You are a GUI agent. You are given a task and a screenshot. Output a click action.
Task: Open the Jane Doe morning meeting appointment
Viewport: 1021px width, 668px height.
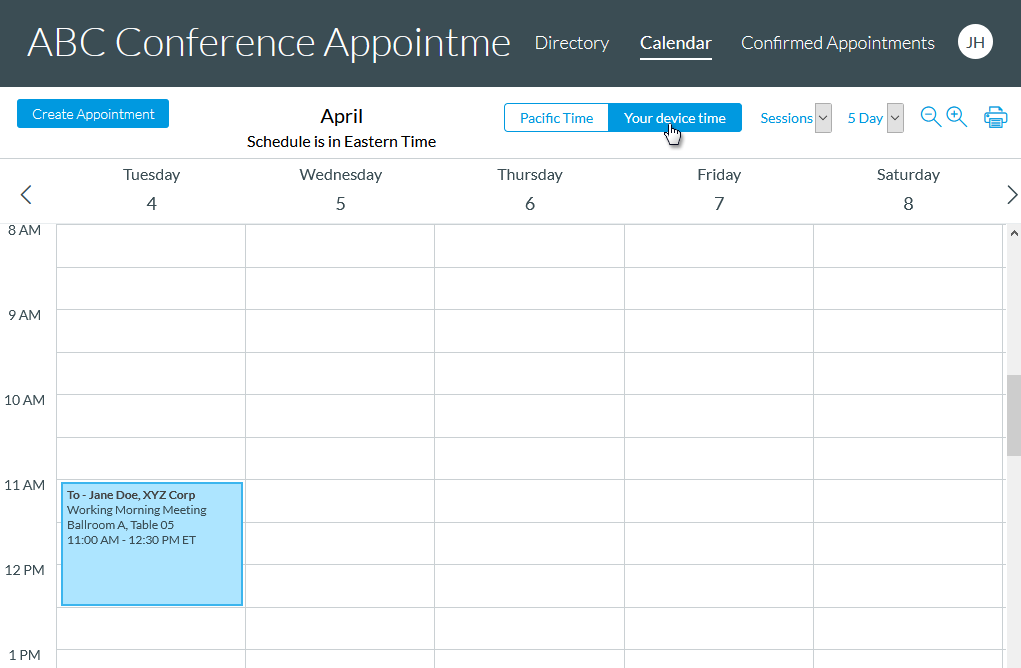click(151, 543)
